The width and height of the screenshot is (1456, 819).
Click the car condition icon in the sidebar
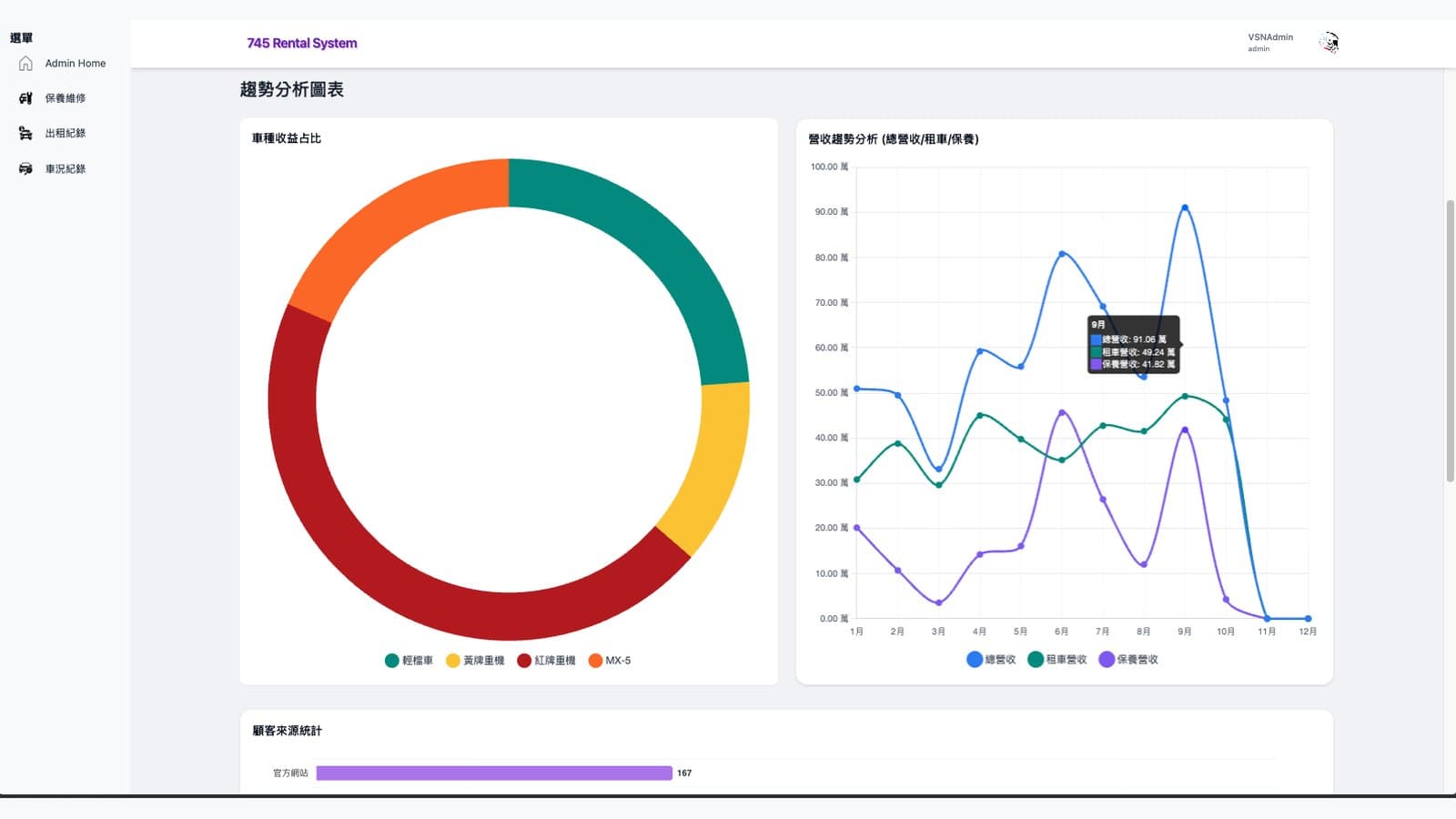(x=25, y=168)
